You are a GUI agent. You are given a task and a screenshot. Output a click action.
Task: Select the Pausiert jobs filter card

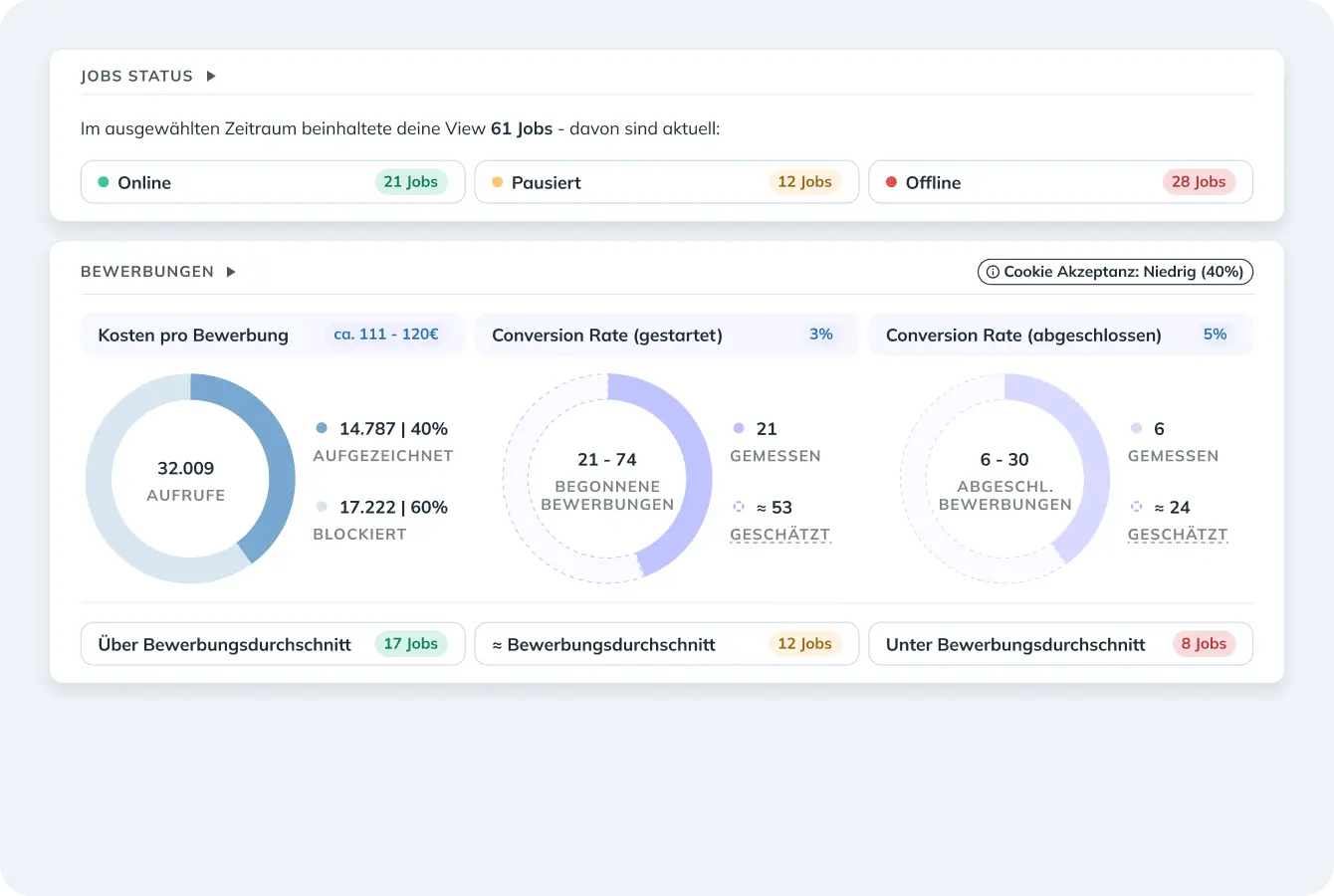click(x=666, y=182)
